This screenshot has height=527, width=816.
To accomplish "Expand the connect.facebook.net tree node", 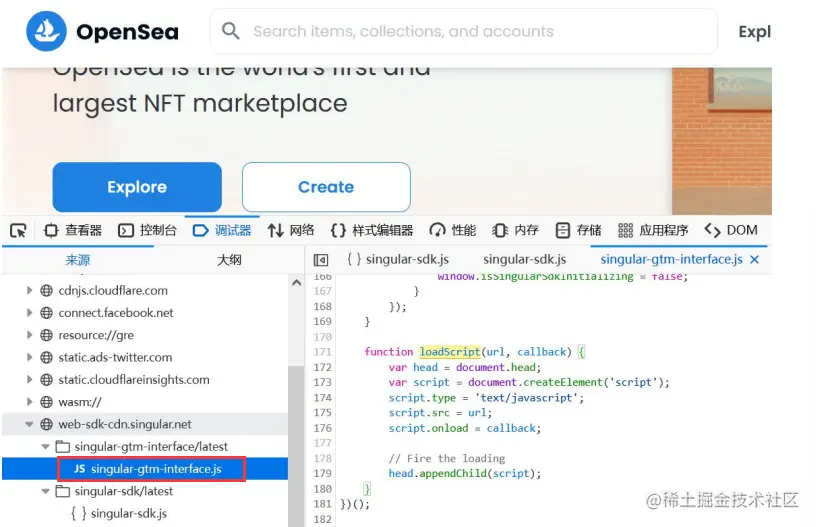I will coord(30,313).
